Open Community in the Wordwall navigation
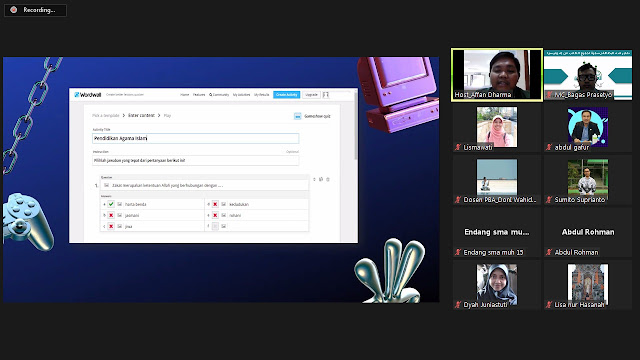Viewport: 640px width, 360px height. 219,95
